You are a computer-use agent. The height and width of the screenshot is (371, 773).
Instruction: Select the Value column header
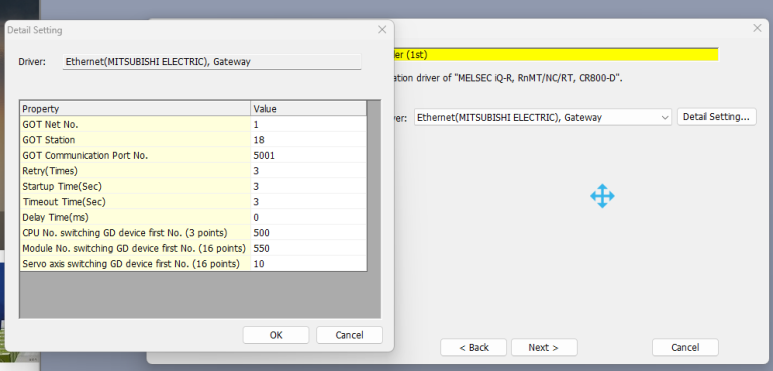tap(309, 109)
